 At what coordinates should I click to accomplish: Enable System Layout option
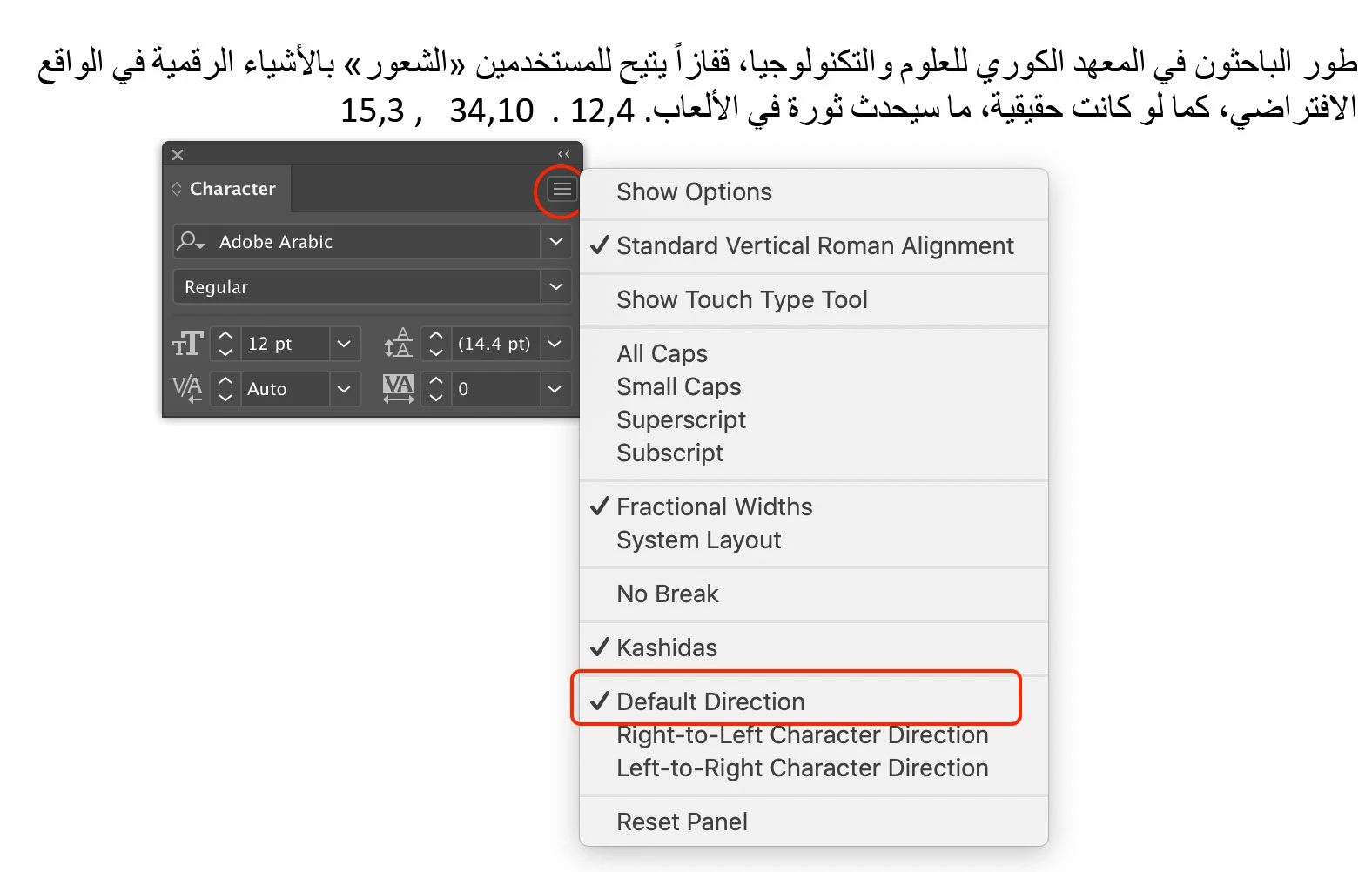(x=813, y=540)
